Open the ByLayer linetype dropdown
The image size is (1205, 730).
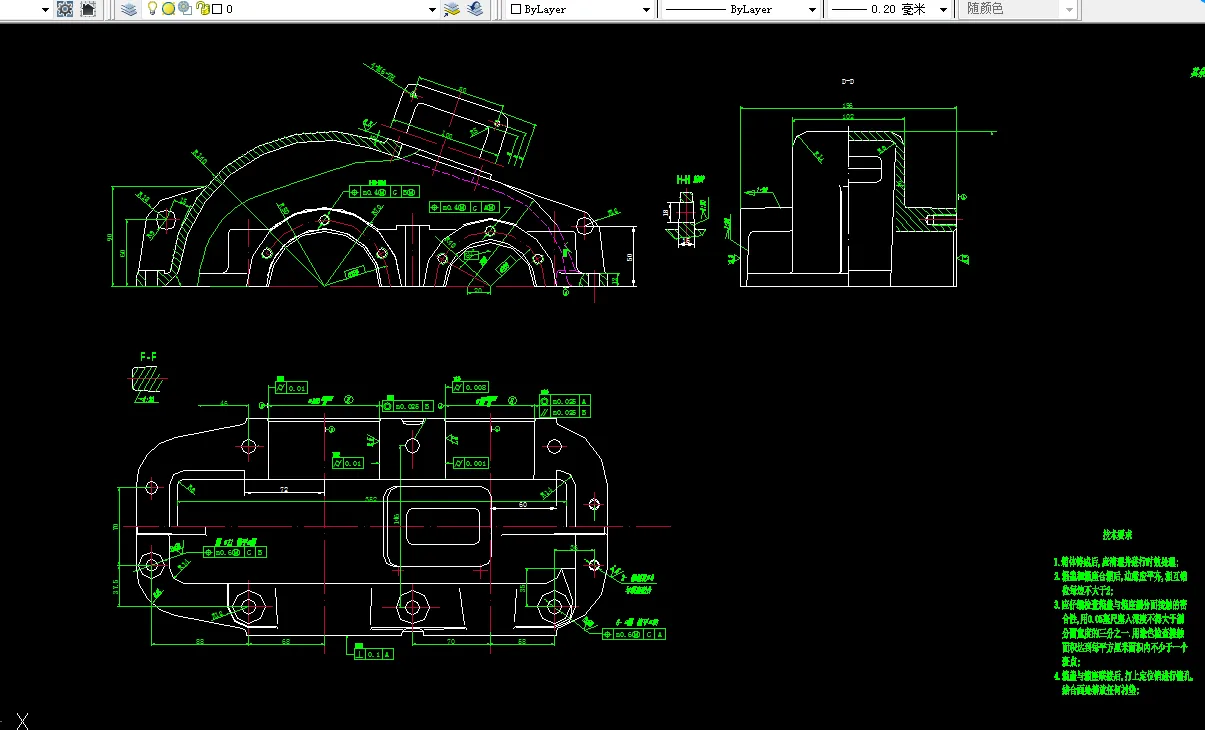click(811, 10)
